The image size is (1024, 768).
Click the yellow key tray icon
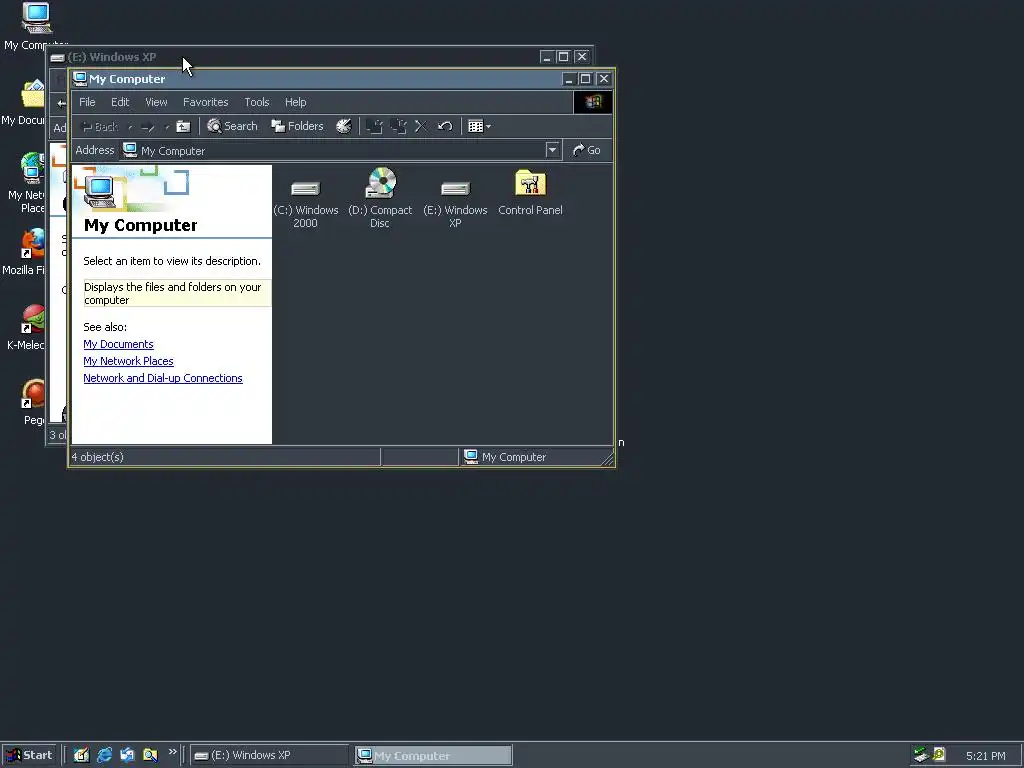click(x=938, y=754)
